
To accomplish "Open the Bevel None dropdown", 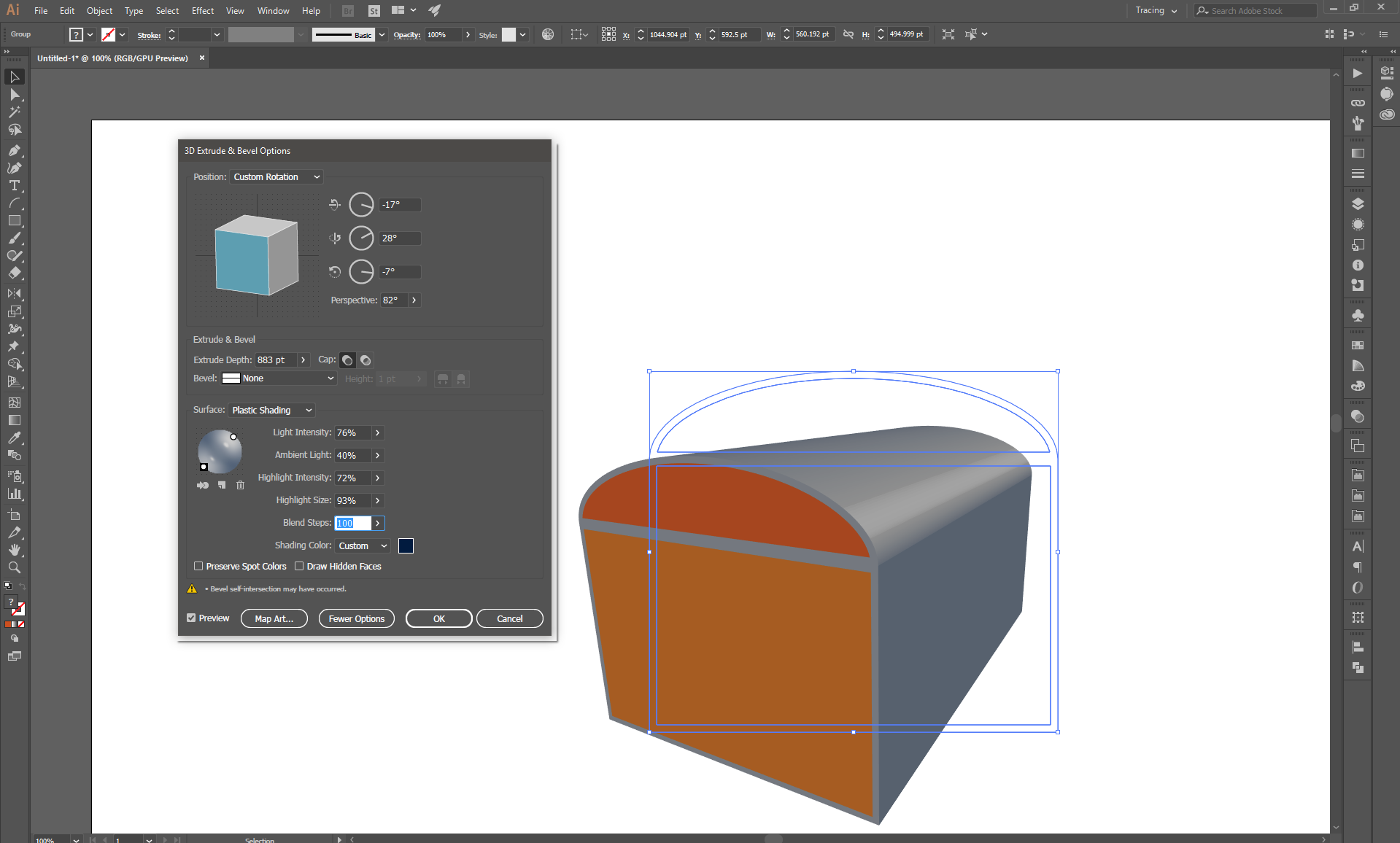I will (x=278, y=378).
